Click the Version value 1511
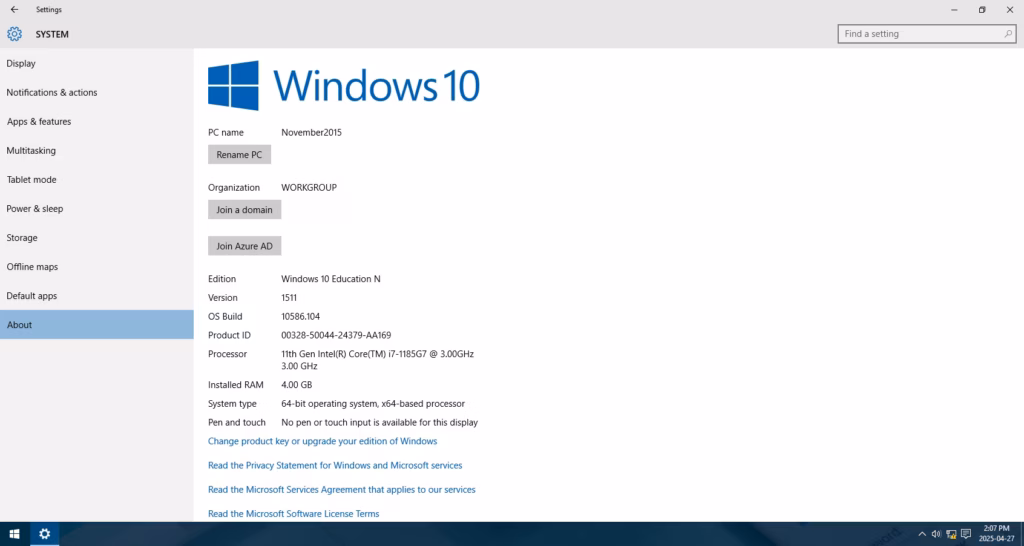The height and width of the screenshot is (546, 1024). [x=289, y=298]
